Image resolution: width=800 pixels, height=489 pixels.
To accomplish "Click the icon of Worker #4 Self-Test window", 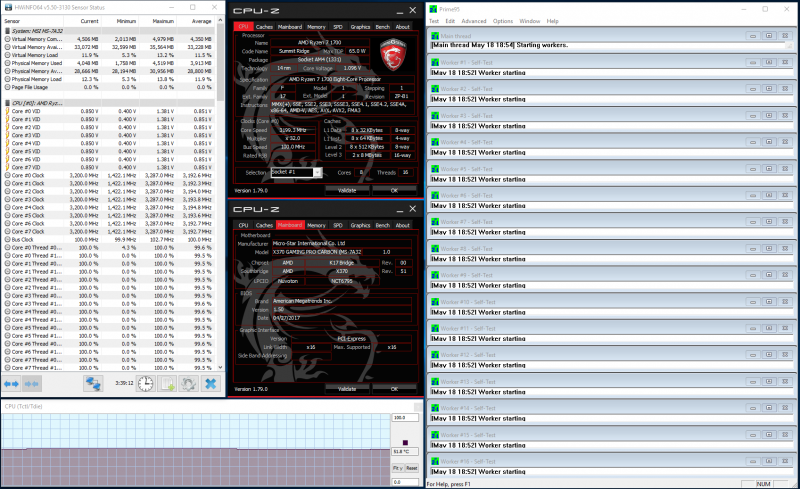I will click(435, 142).
